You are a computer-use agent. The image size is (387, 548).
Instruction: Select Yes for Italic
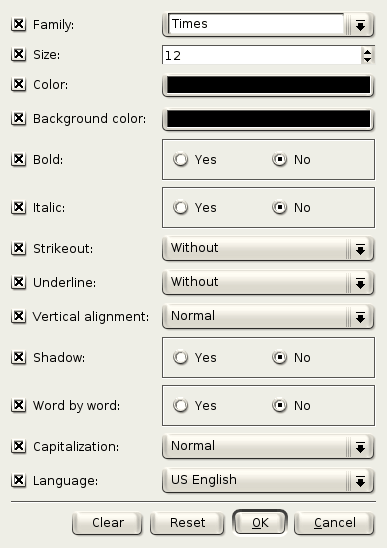(x=181, y=207)
